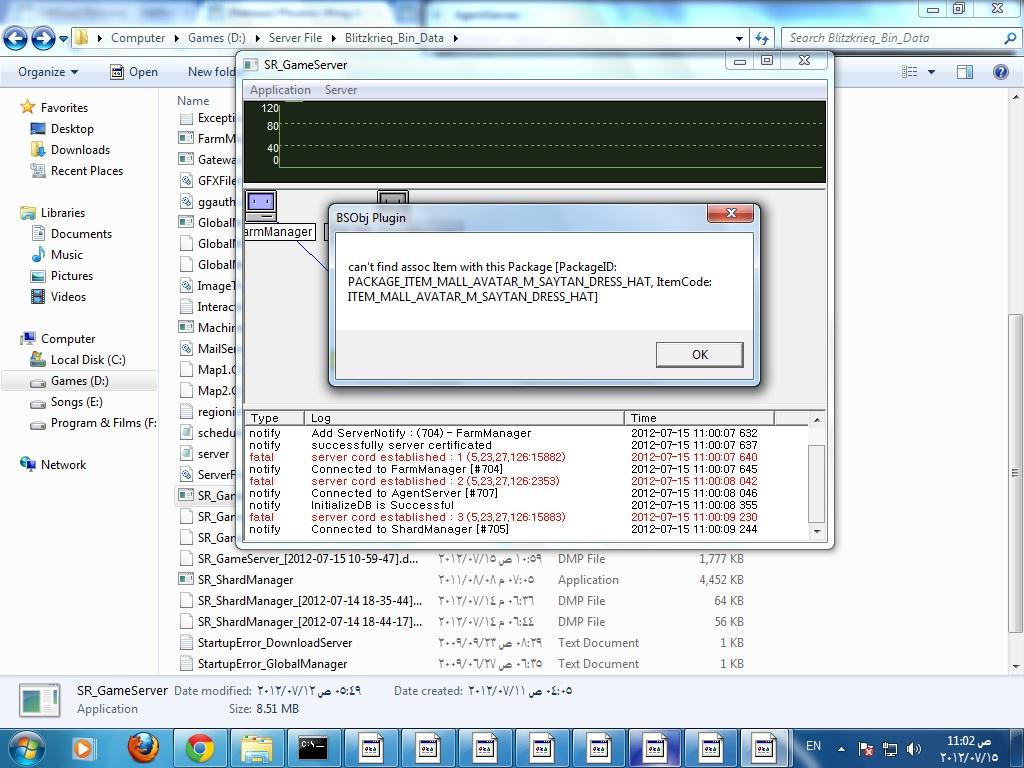Click the Explorer forward arrow button

pyautogui.click(x=43, y=39)
